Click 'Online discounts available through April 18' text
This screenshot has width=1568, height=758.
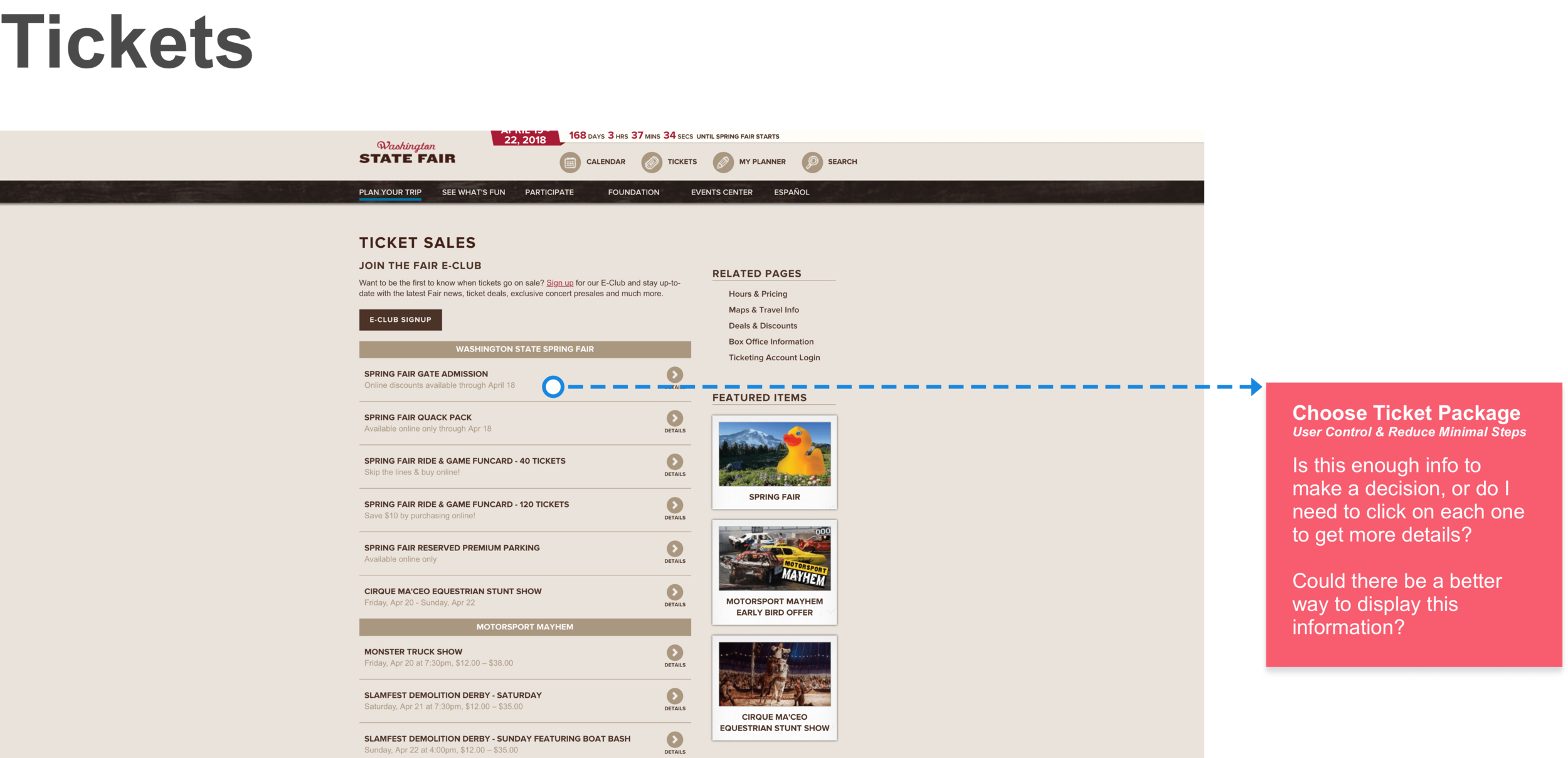point(439,385)
